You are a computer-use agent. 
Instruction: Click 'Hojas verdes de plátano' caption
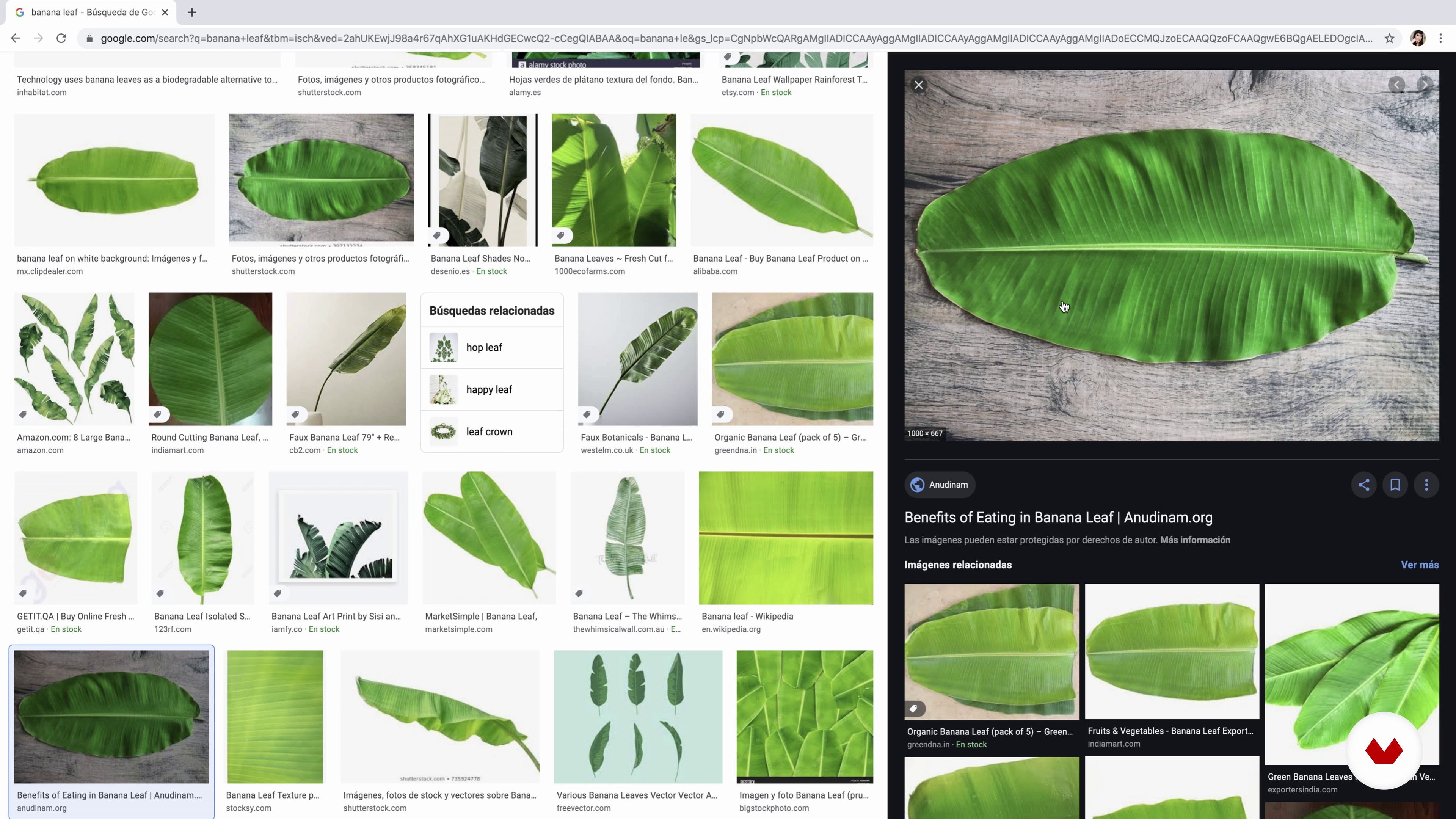point(603,80)
